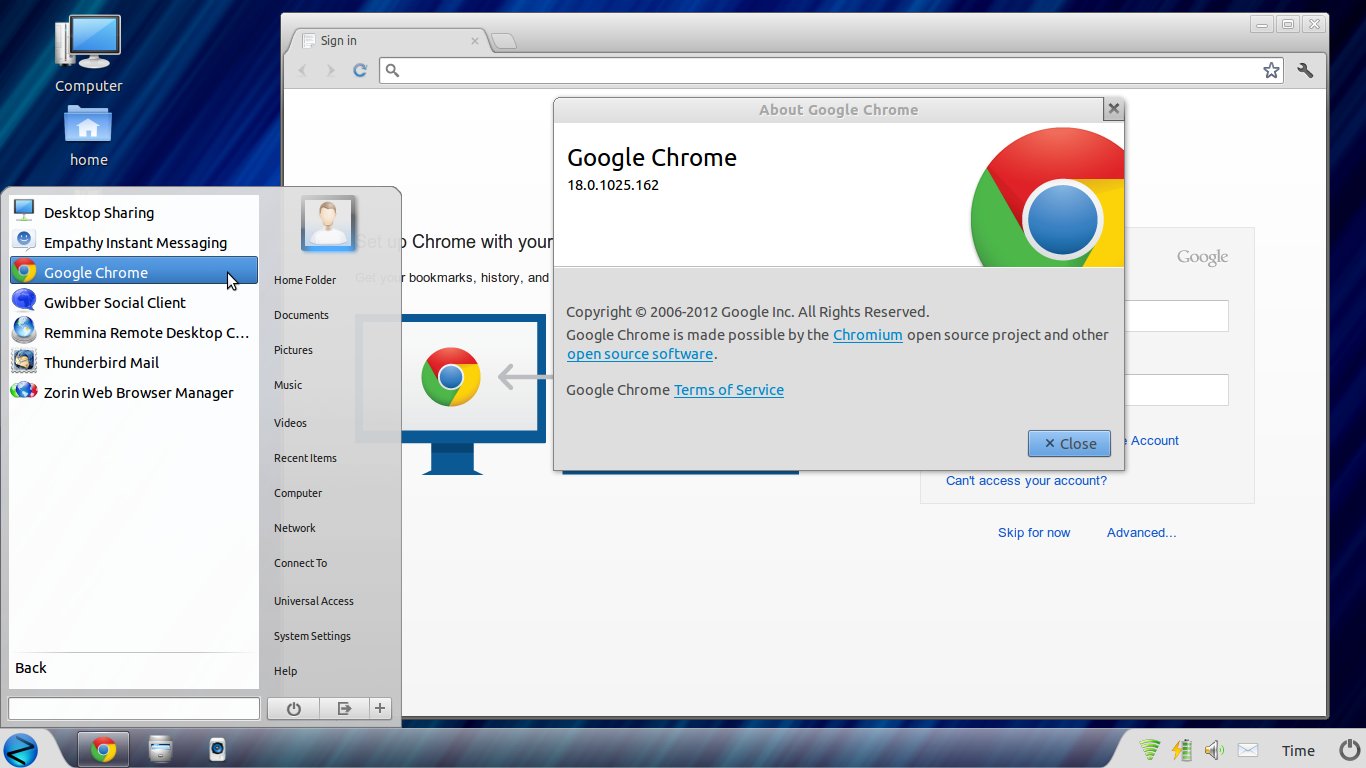Click the Zorin start menu button
This screenshot has width=1366, height=768.
pyautogui.click(x=21, y=749)
